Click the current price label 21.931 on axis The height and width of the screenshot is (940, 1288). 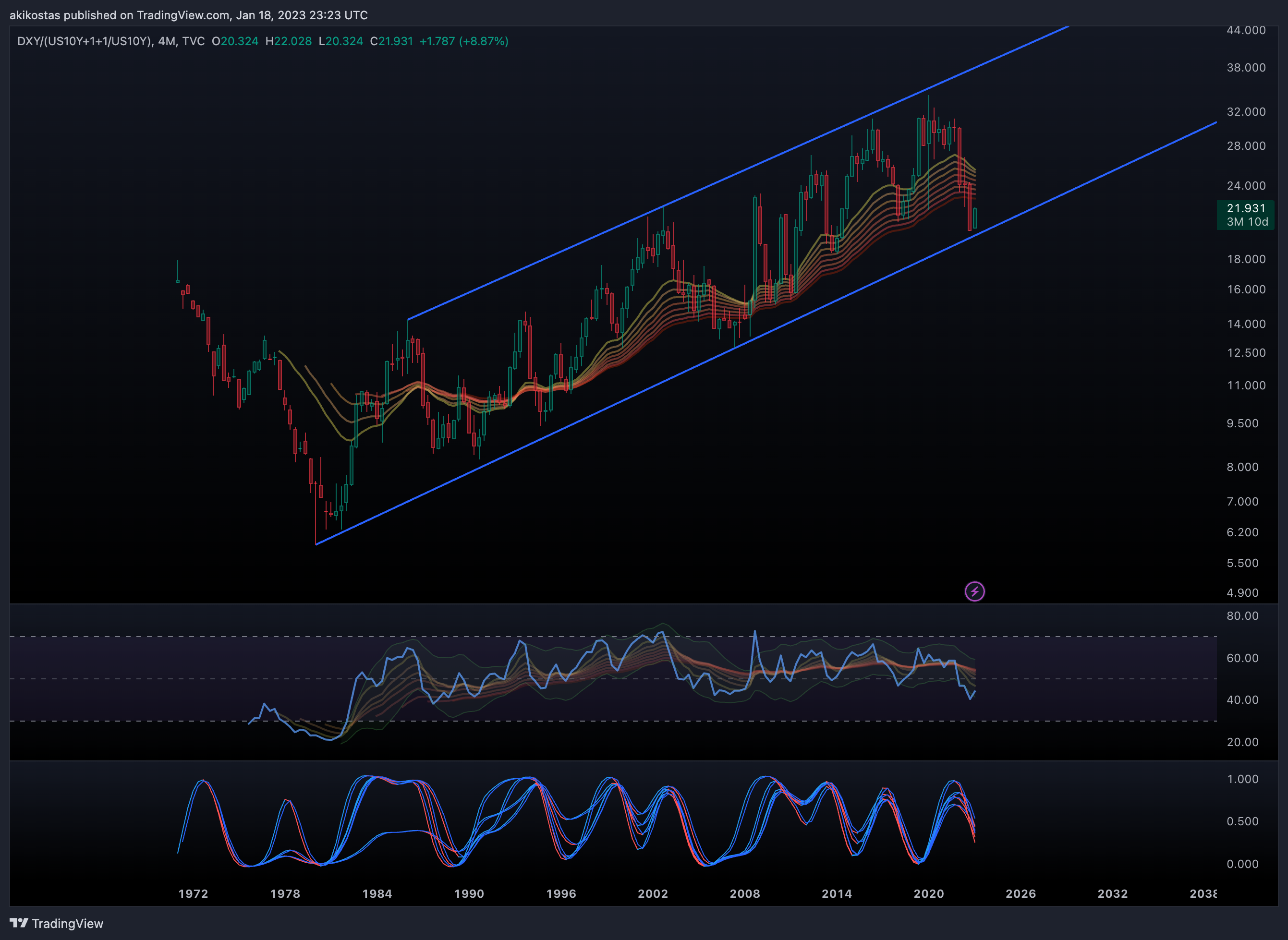[1246, 208]
